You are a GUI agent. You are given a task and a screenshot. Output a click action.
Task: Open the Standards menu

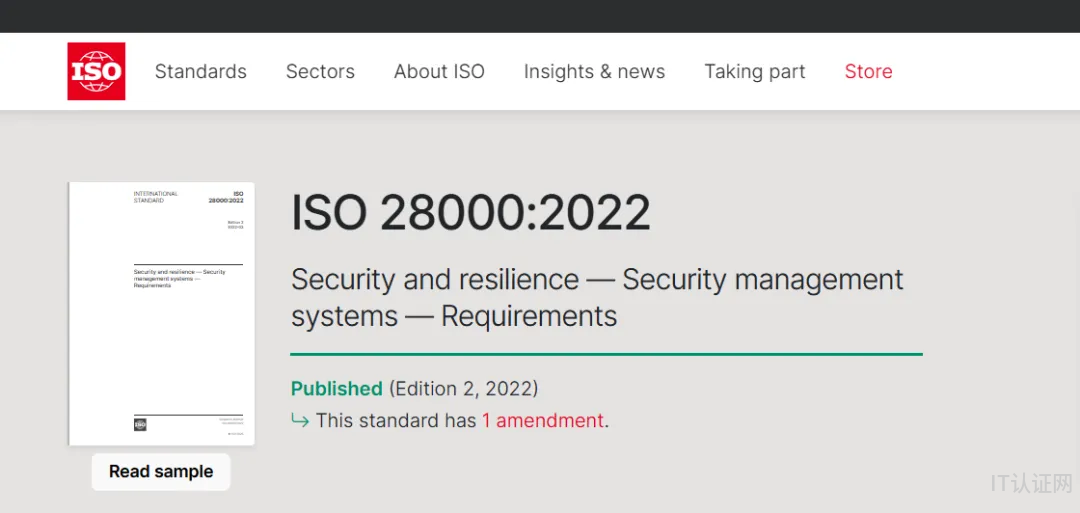point(200,71)
